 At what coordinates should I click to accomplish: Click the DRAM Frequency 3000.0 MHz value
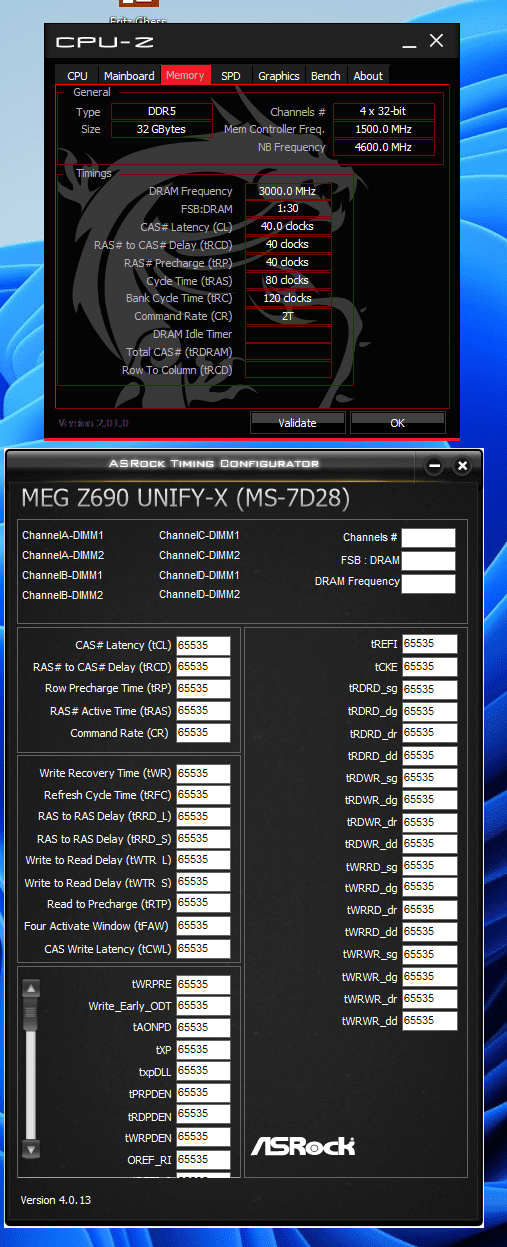[288, 191]
